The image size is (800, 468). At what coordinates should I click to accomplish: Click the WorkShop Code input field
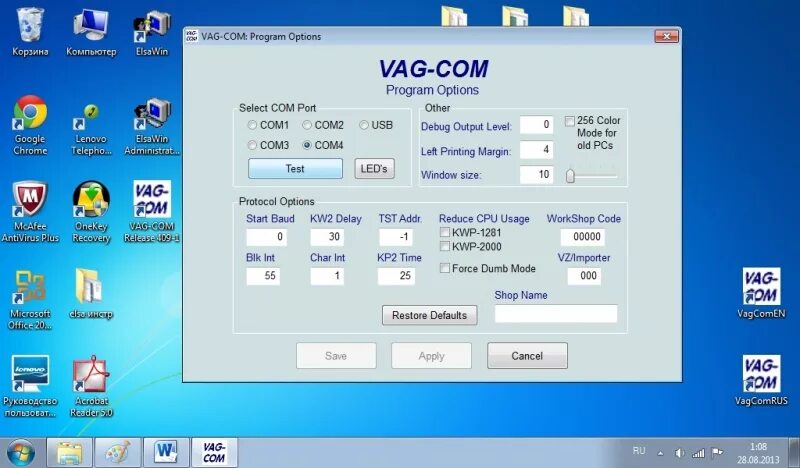[x=583, y=237]
